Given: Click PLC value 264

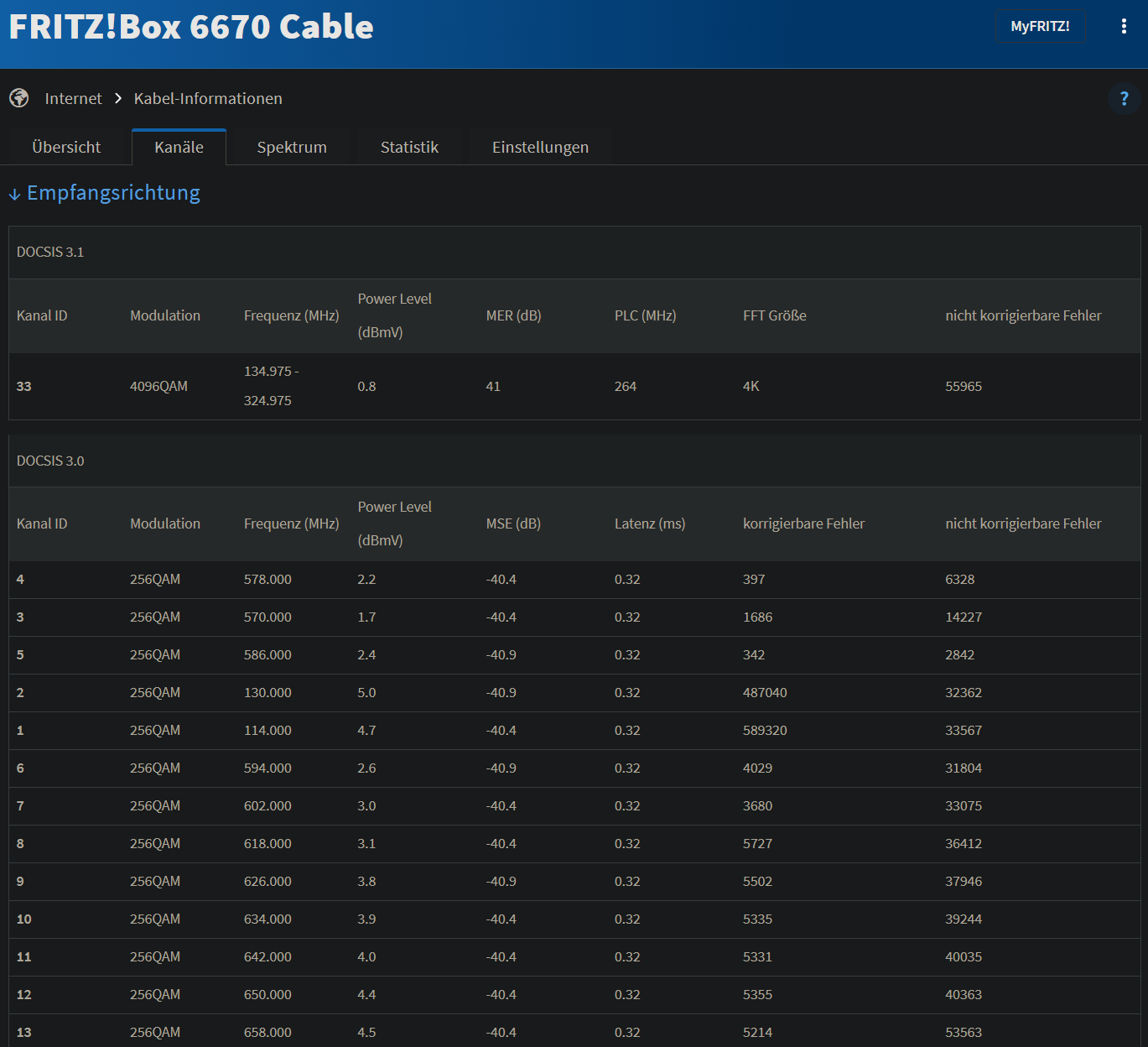Looking at the screenshot, I should point(626,386).
